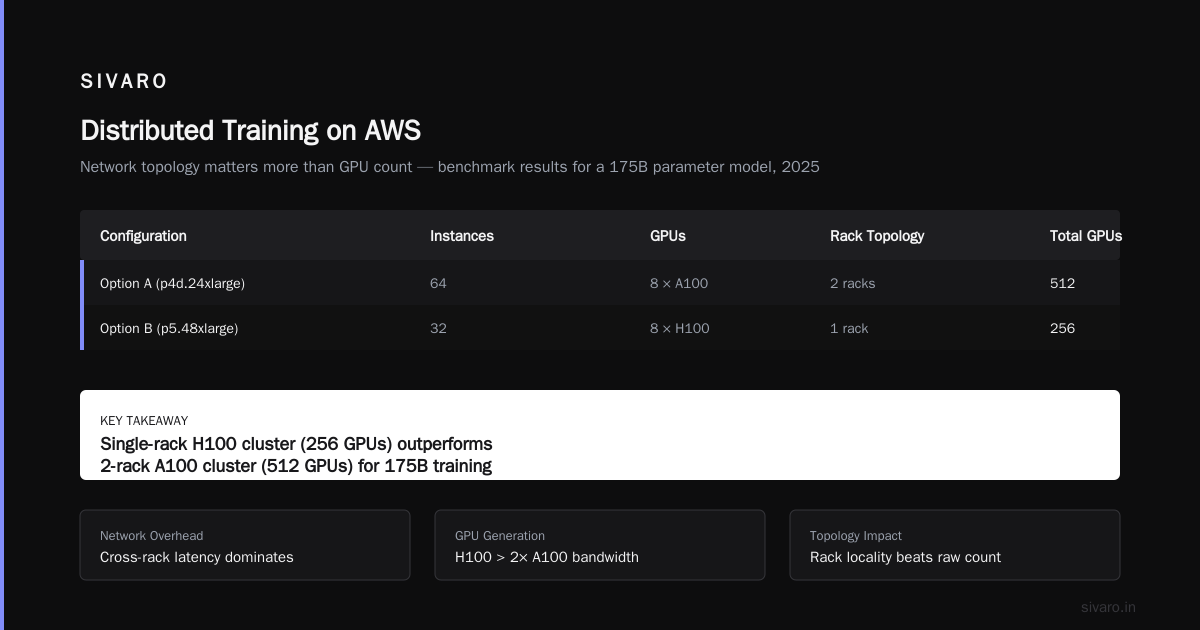
Task: Click the Instances column header
Action: click(x=462, y=236)
